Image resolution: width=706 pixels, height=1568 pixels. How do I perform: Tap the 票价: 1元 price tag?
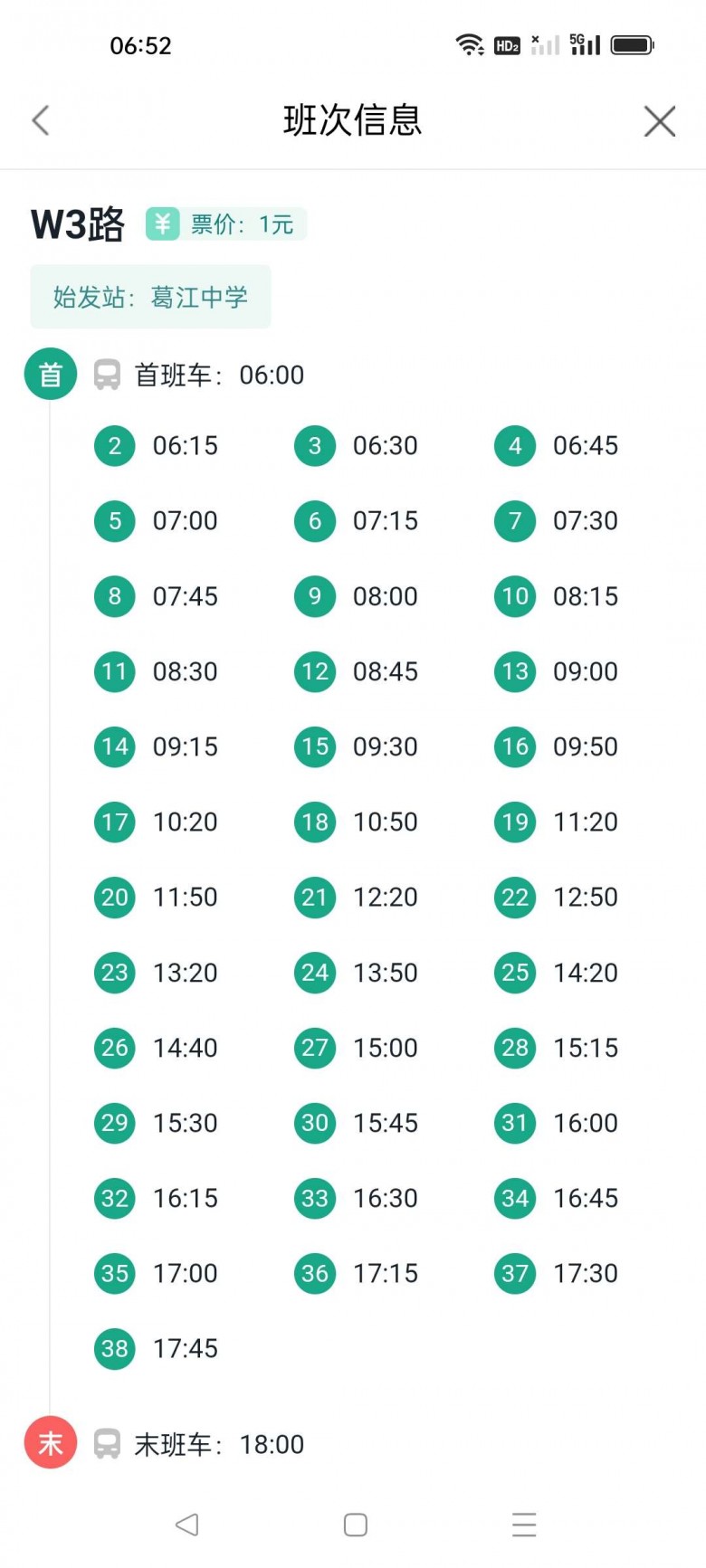[x=242, y=224]
